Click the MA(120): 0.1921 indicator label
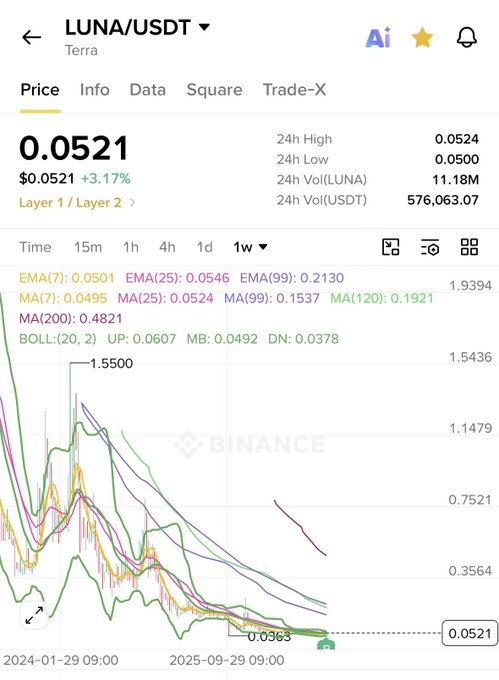This screenshot has width=499, height=680. point(382,298)
